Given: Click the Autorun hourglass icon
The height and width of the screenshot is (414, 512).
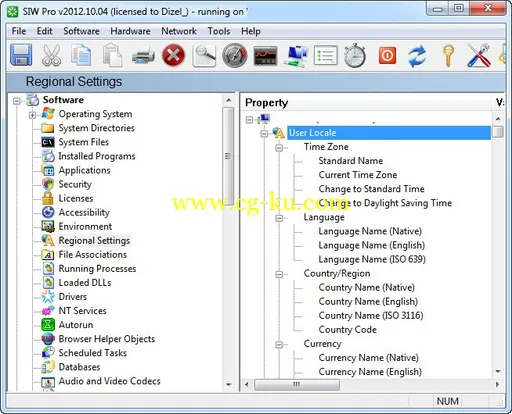Looking at the screenshot, I should pos(48,324).
